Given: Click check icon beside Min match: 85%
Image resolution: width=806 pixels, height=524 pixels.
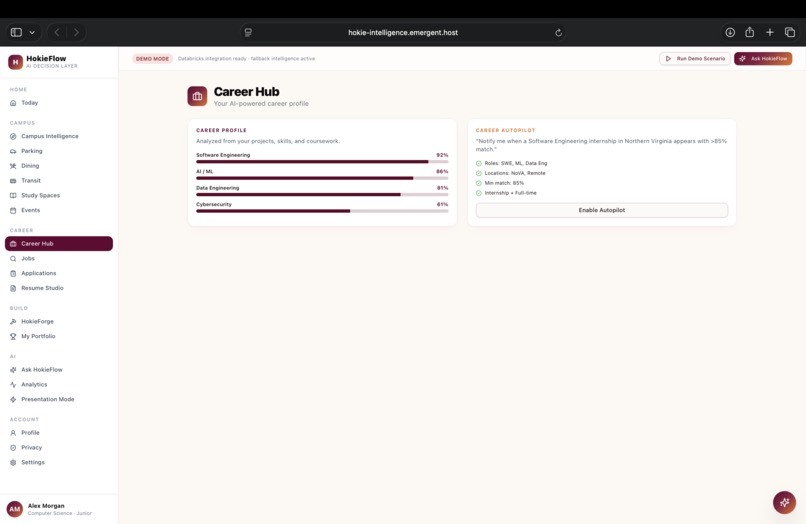Looking at the screenshot, I should pos(479,183).
